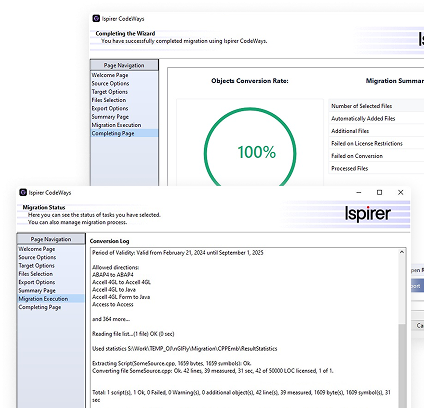Click the Ispirer logo in the front window
Screen dimensions: 424x408
(x=368, y=214)
